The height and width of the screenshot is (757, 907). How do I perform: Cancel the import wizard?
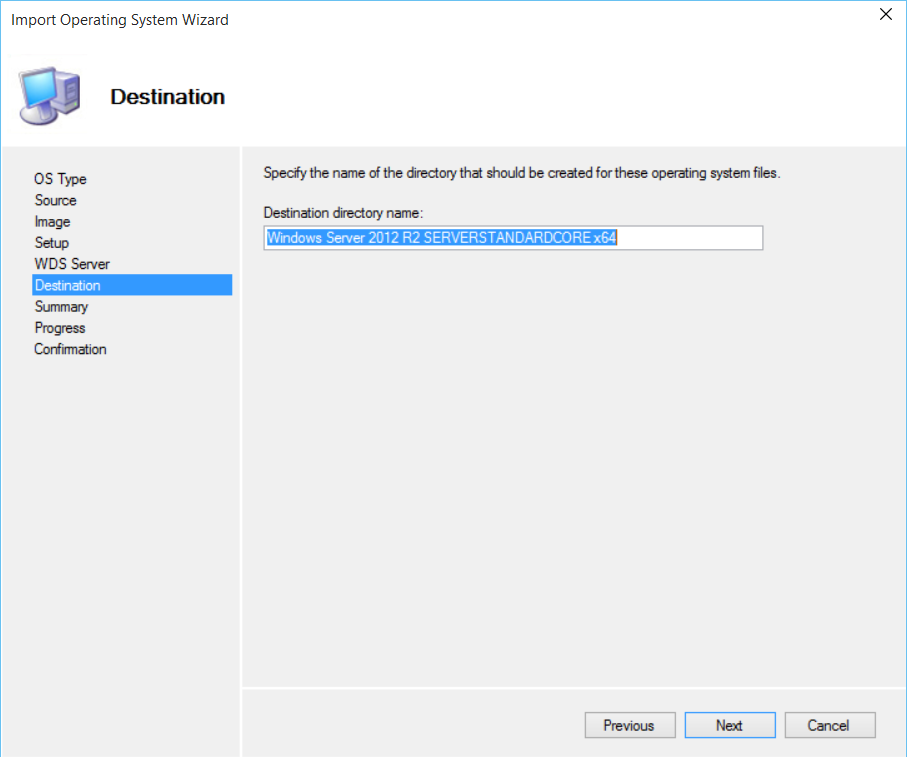(829, 725)
